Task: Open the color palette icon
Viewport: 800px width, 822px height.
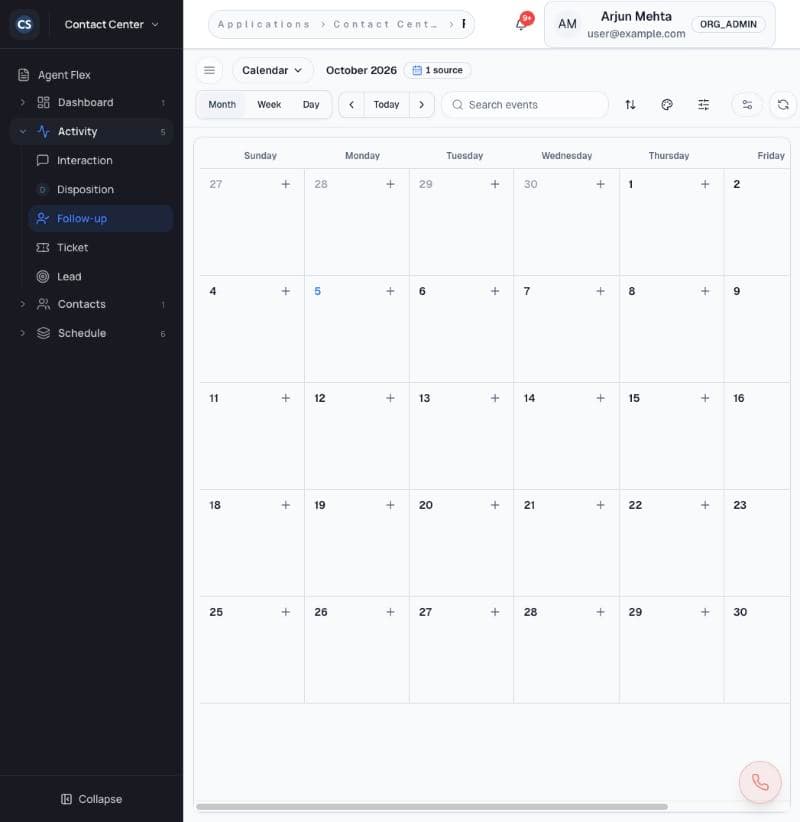Action: pyautogui.click(x=667, y=105)
